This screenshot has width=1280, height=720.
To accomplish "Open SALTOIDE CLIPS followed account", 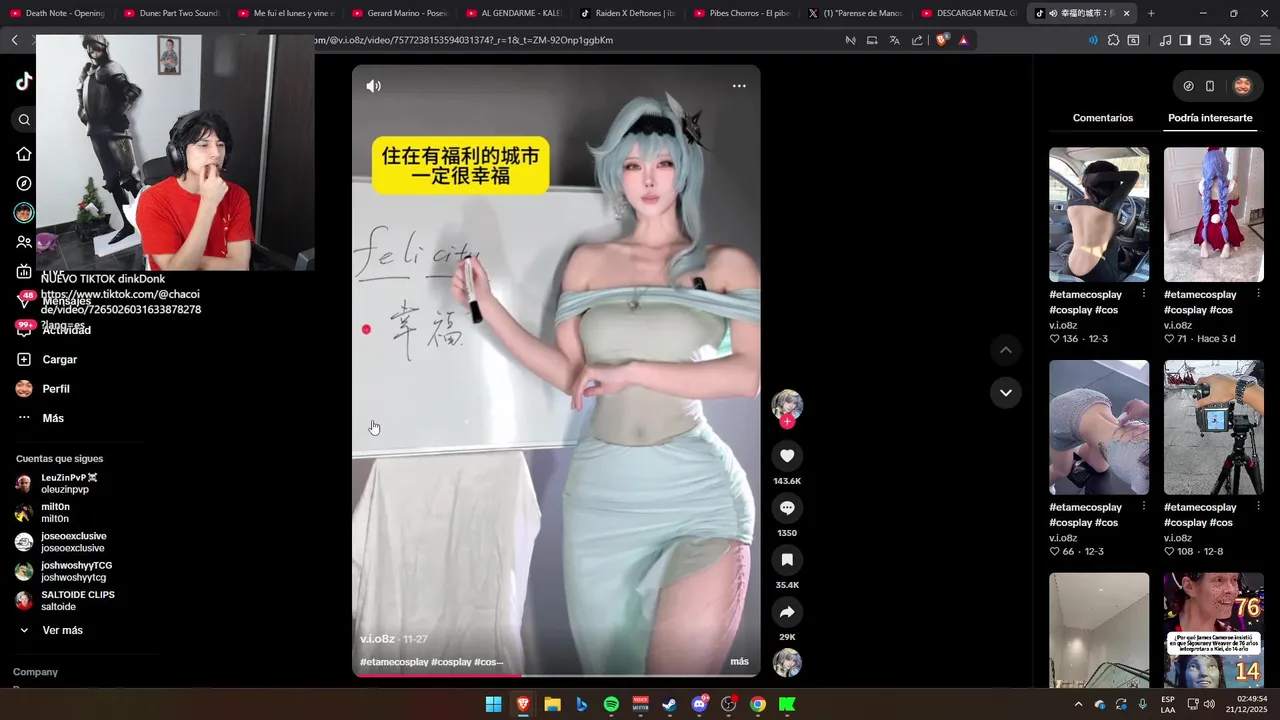I will pyautogui.click(x=65, y=600).
